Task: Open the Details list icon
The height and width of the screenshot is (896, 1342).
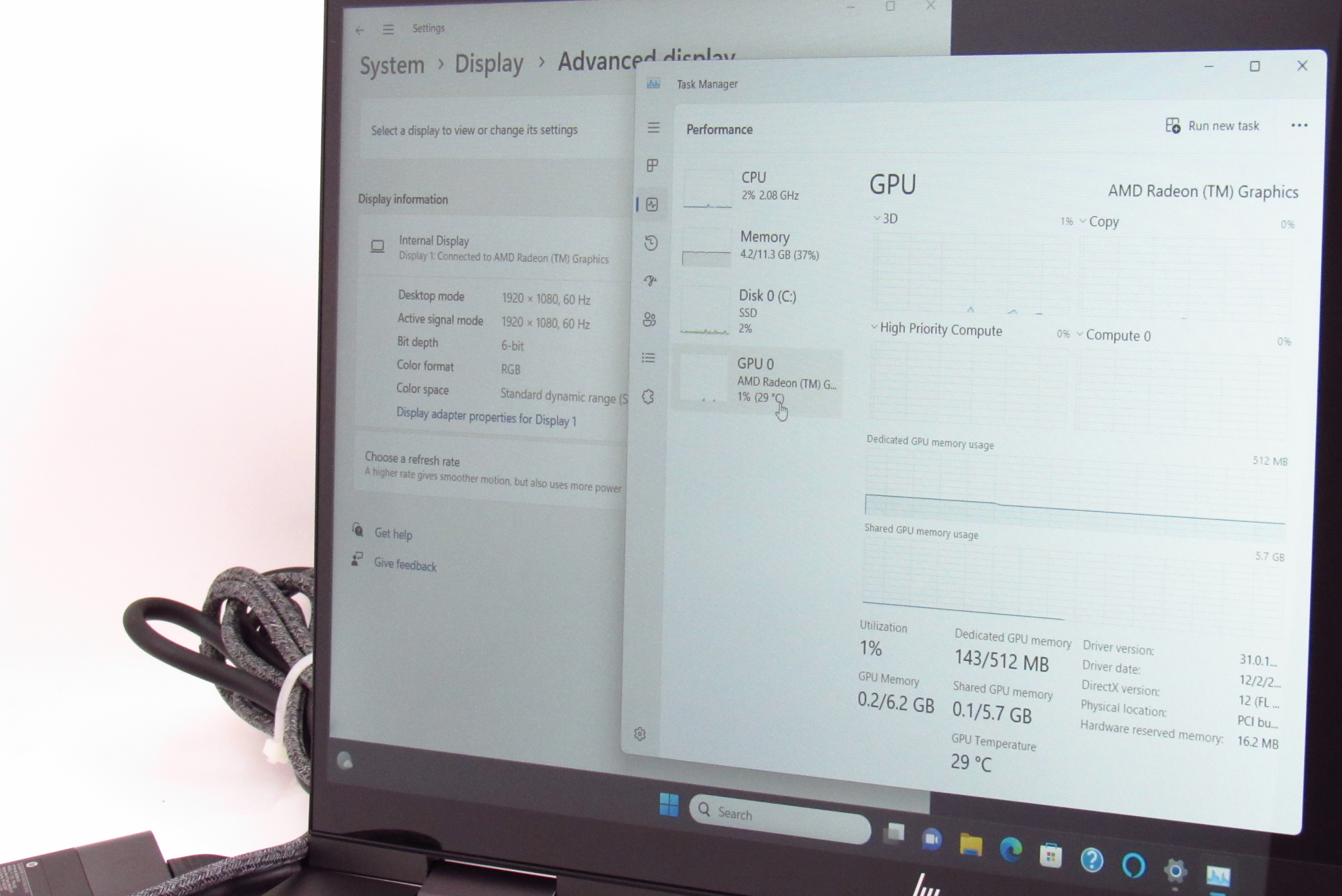Action: click(649, 358)
